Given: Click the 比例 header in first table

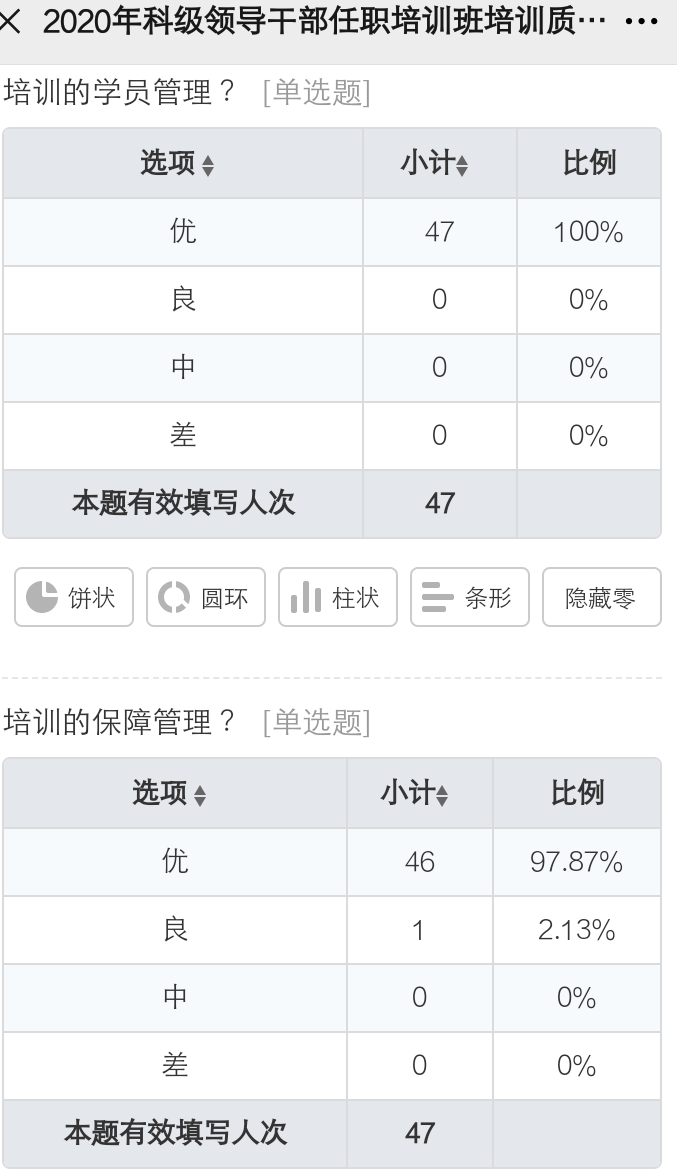Looking at the screenshot, I should pyautogui.click(x=589, y=163).
